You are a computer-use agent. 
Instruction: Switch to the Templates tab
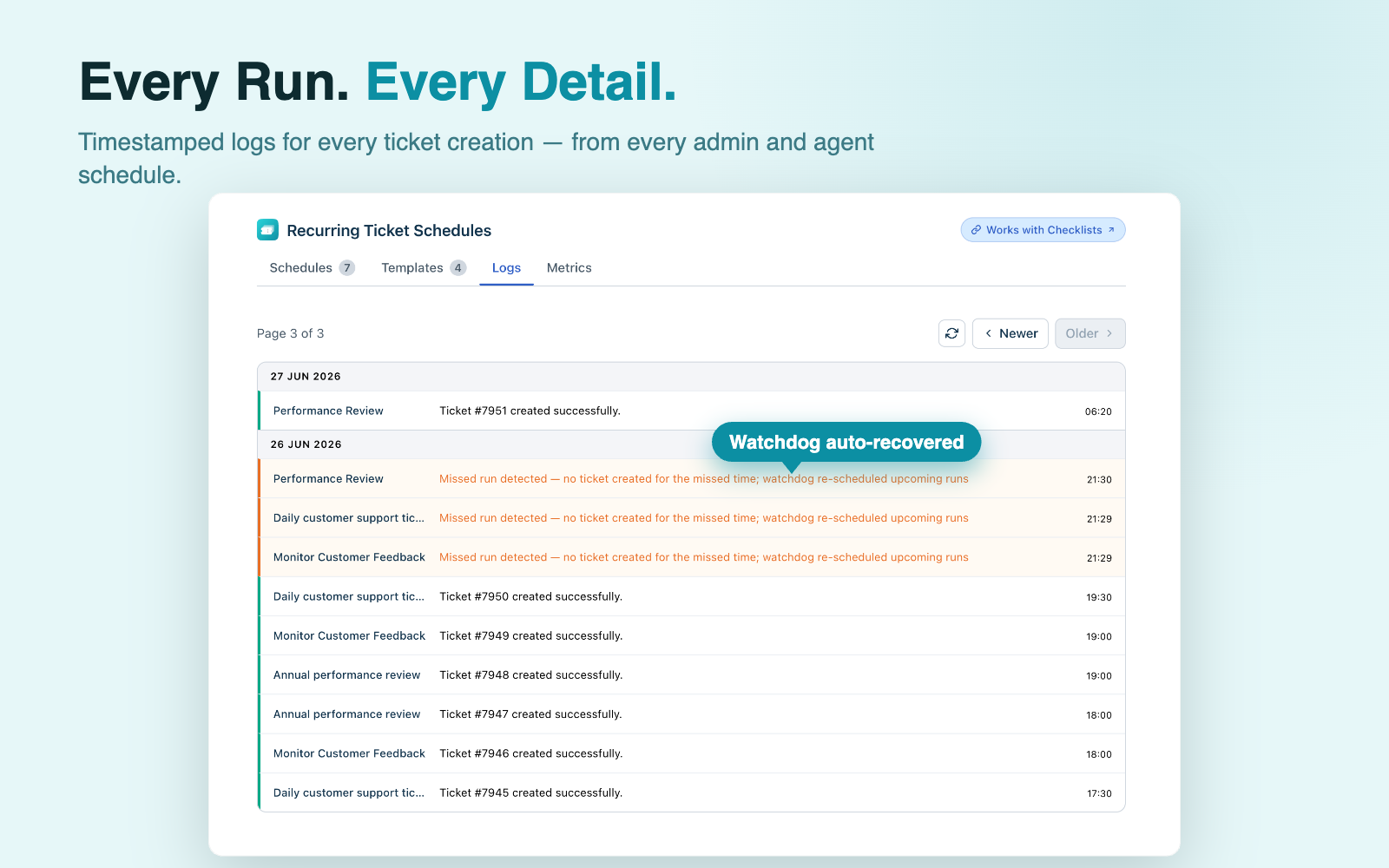(424, 267)
